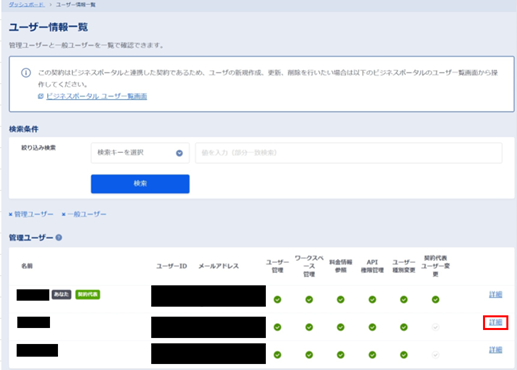Screen dimensions: 517x370
Task: Click the blue 検索 button
Action: 140,184
